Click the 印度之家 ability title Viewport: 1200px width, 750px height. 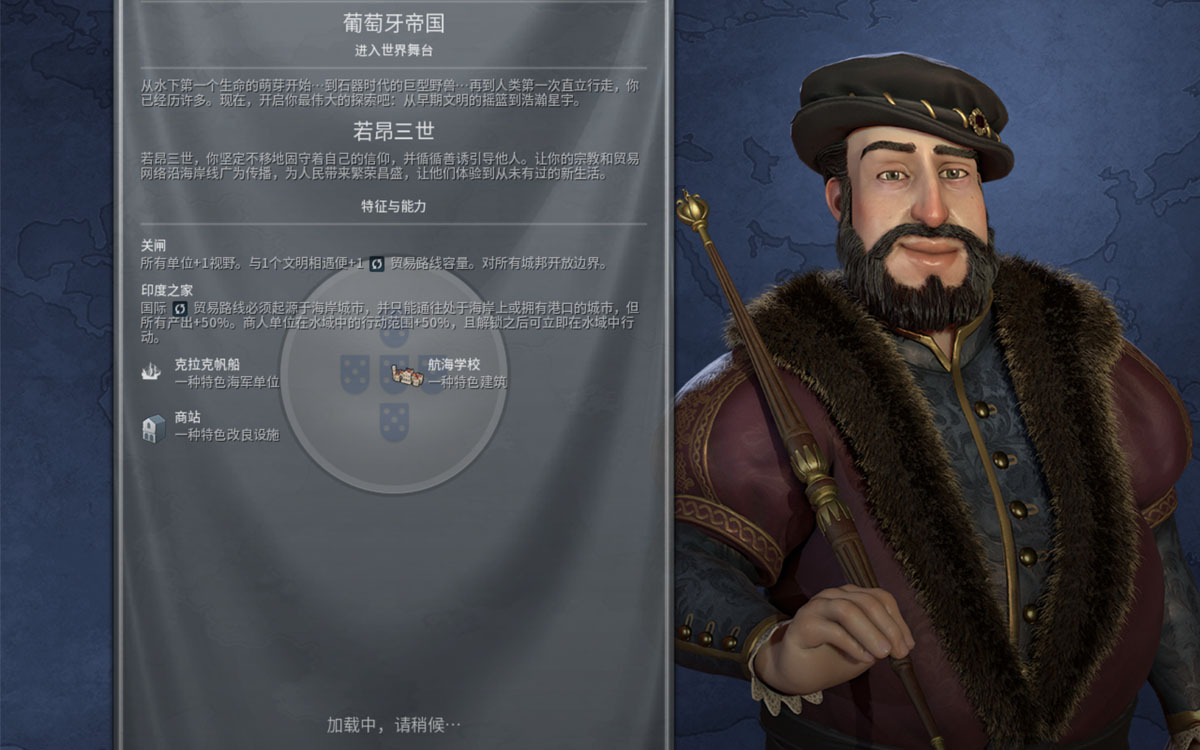[x=167, y=290]
